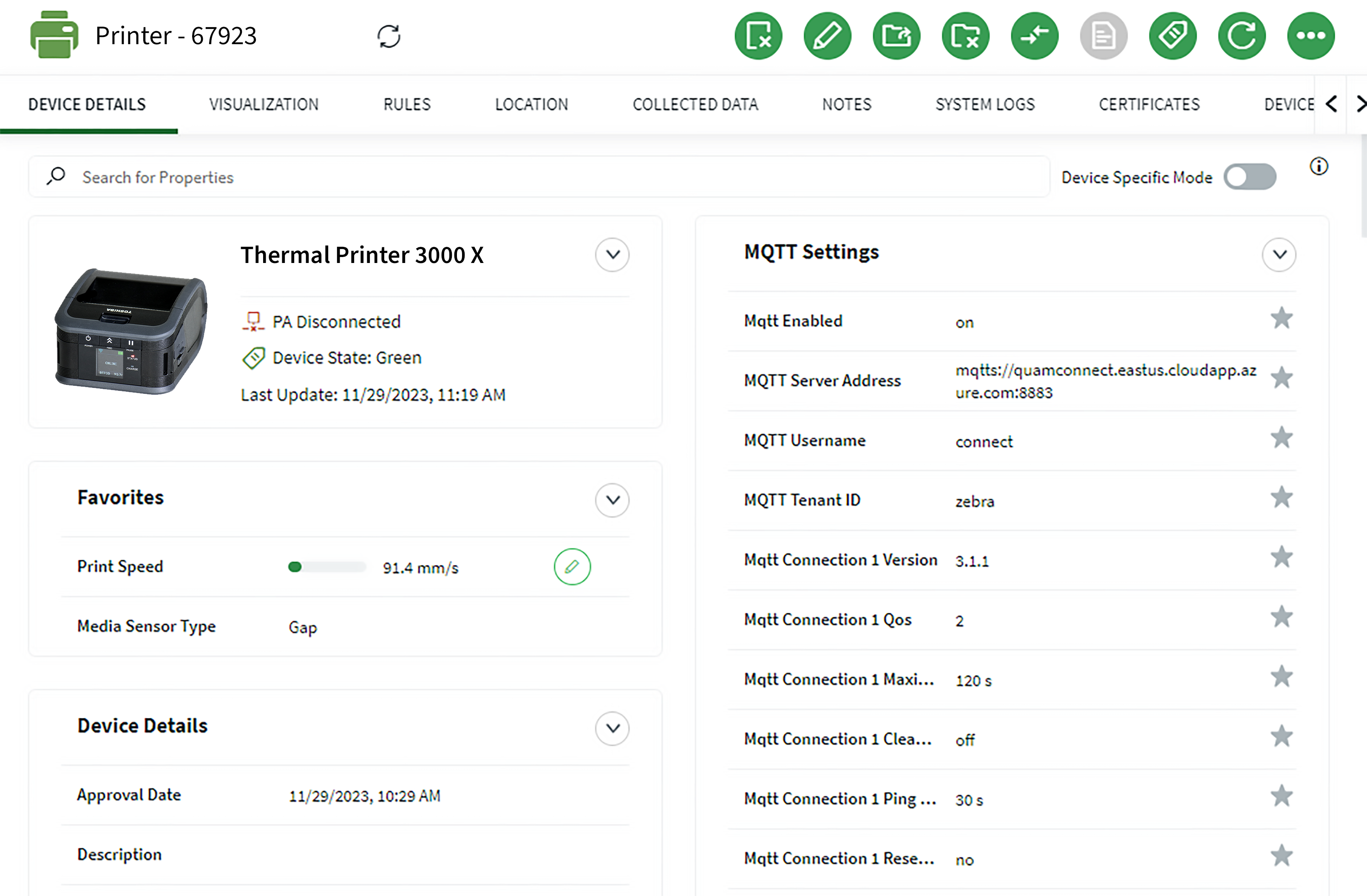Star the Mqtt Connection 1 Clea... row
Screen dimensions: 1367x896
(1281, 736)
